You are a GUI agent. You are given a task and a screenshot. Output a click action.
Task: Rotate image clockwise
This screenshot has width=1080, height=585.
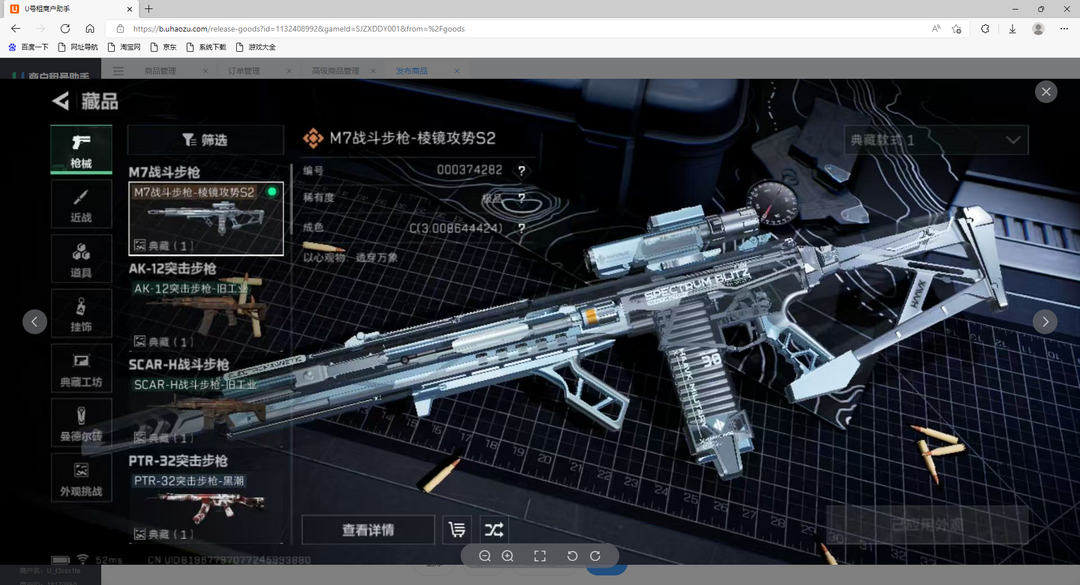tap(595, 556)
